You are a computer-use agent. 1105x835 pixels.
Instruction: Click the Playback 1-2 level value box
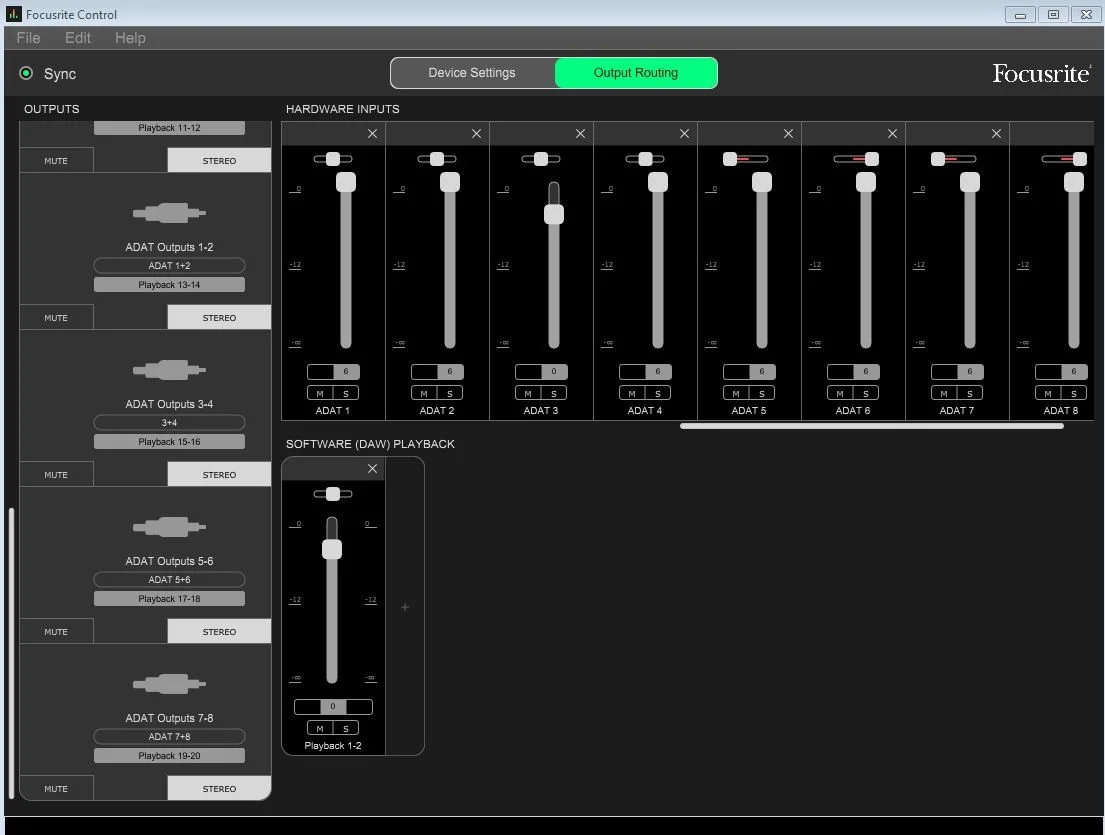pos(333,707)
